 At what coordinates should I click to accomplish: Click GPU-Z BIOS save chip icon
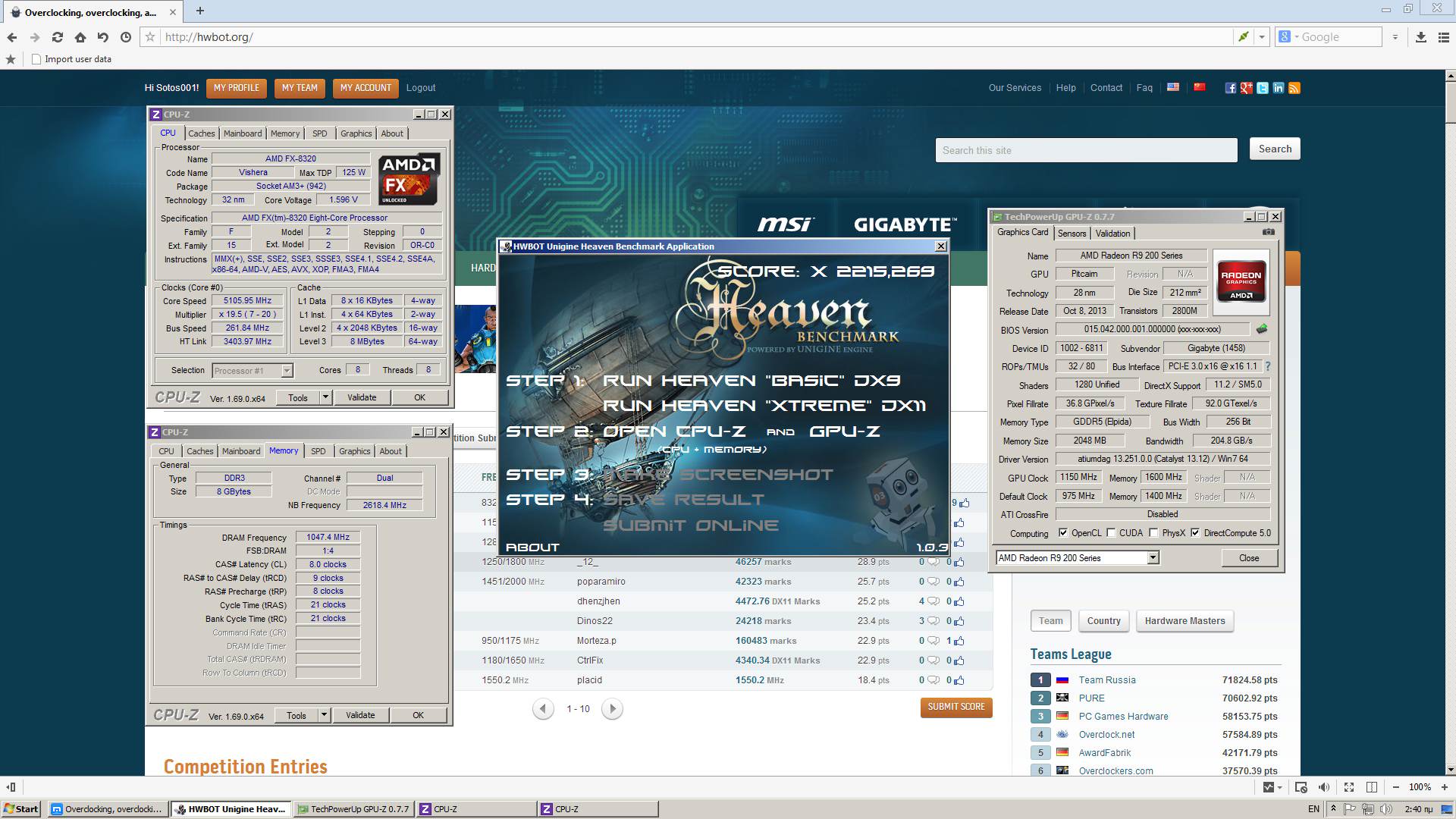1261,329
